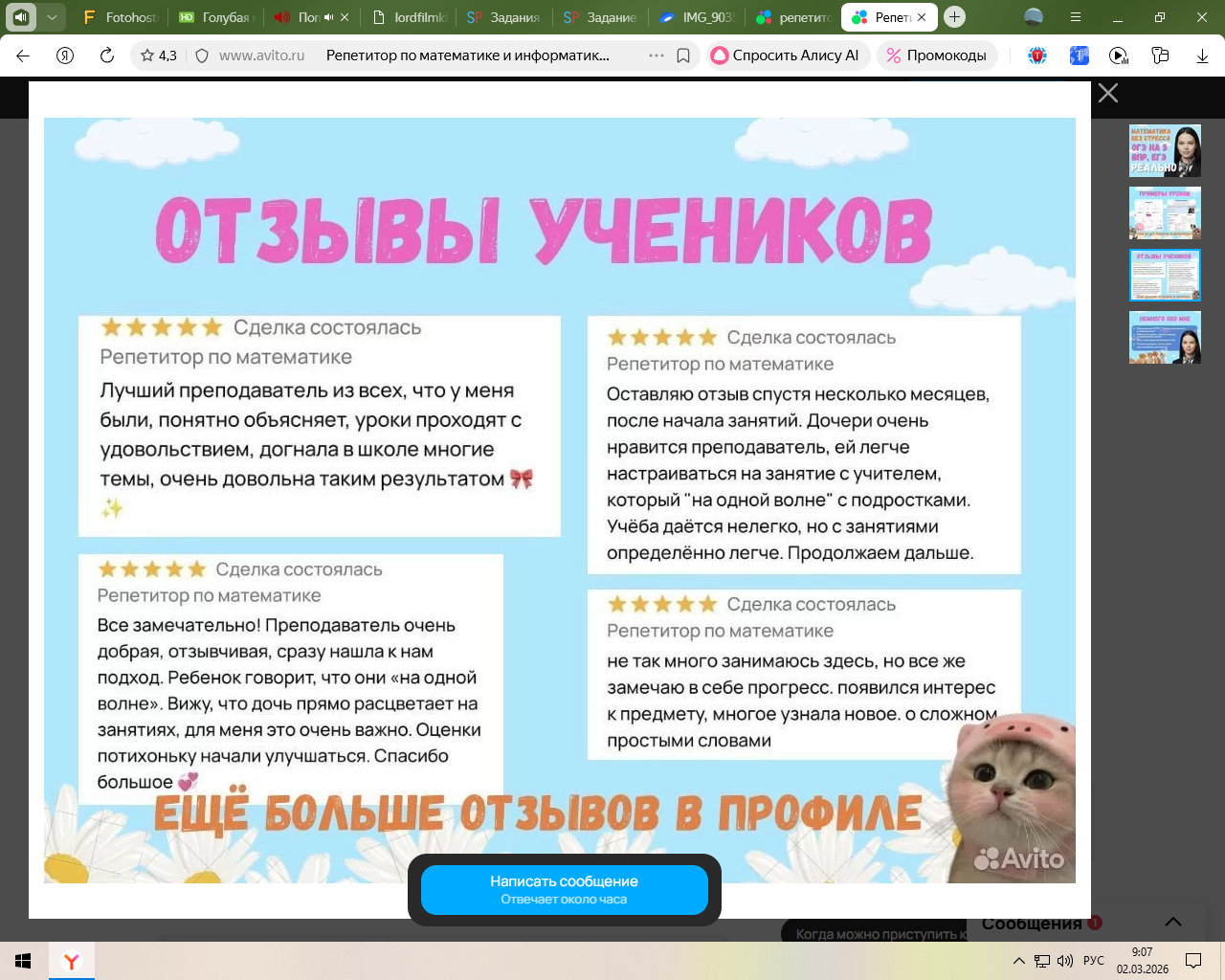Toggle the sound indicator at the tab strip start
The image size is (1225, 980).
[x=21, y=17]
